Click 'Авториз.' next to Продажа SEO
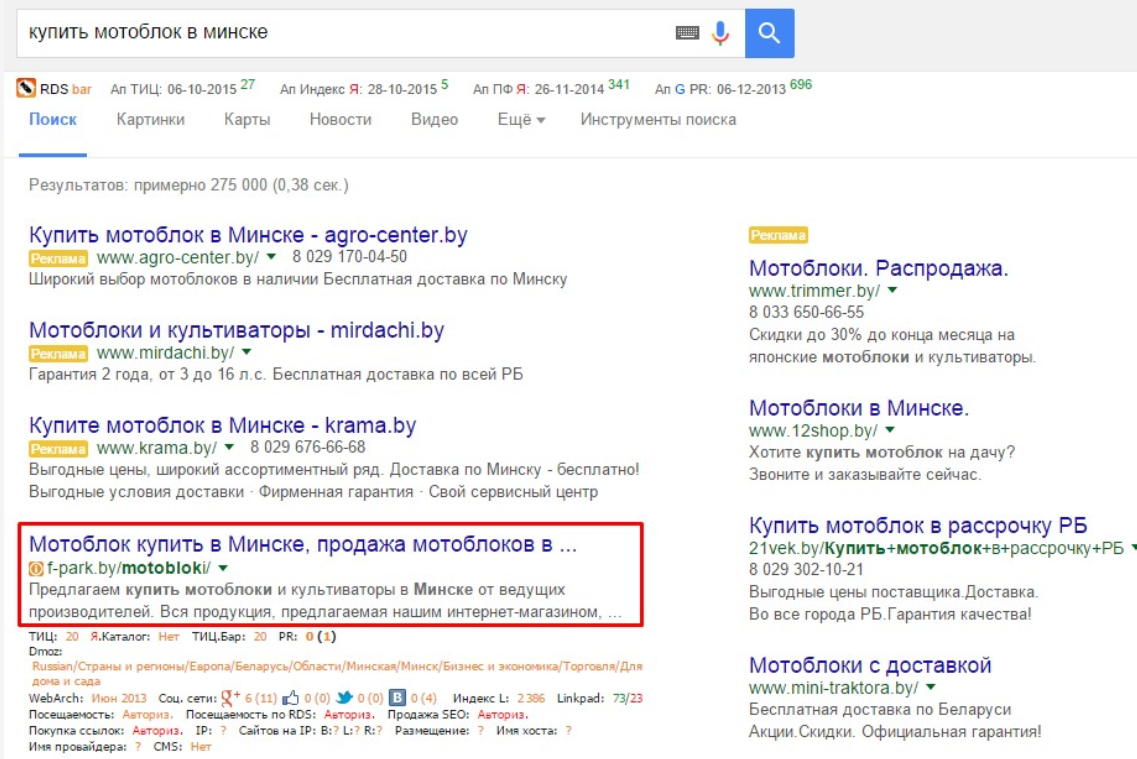Screen dimensions: 1137x759 point(503,715)
